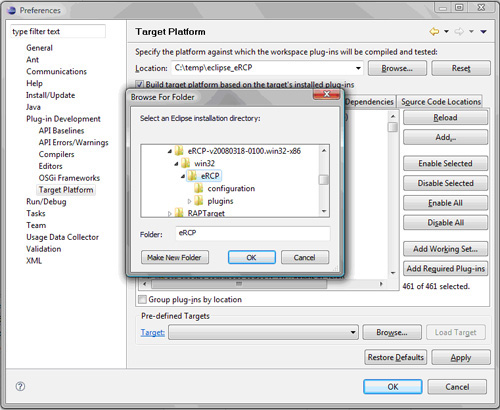Click the Eclipse Preferences window icon
The width and height of the screenshot is (500, 410).
(12, 10)
